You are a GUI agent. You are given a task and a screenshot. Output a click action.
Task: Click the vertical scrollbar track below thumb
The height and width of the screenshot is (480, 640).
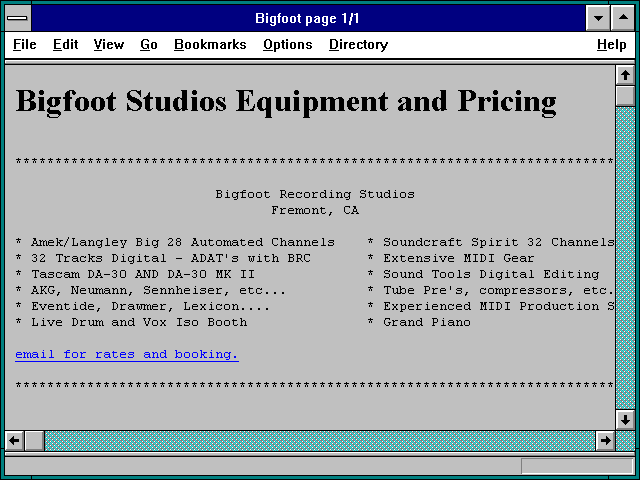click(625, 258)
